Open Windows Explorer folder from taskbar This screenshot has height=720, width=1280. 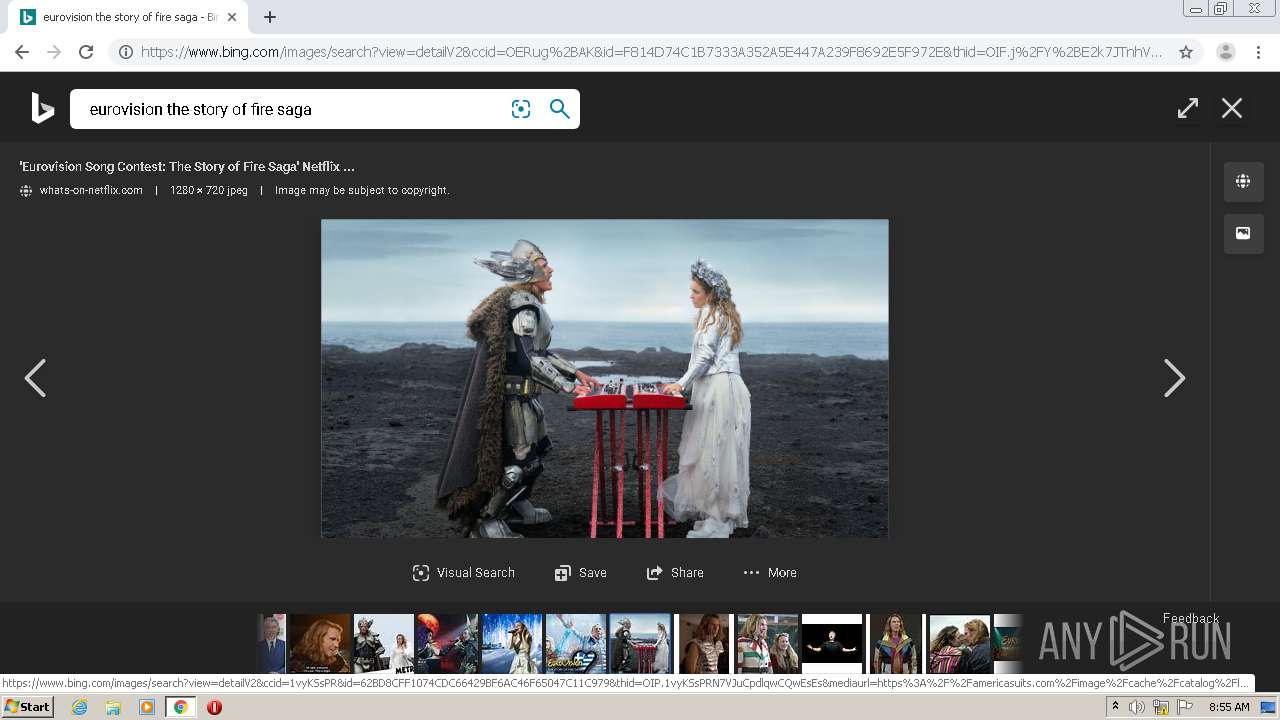(x=113, y=707)
